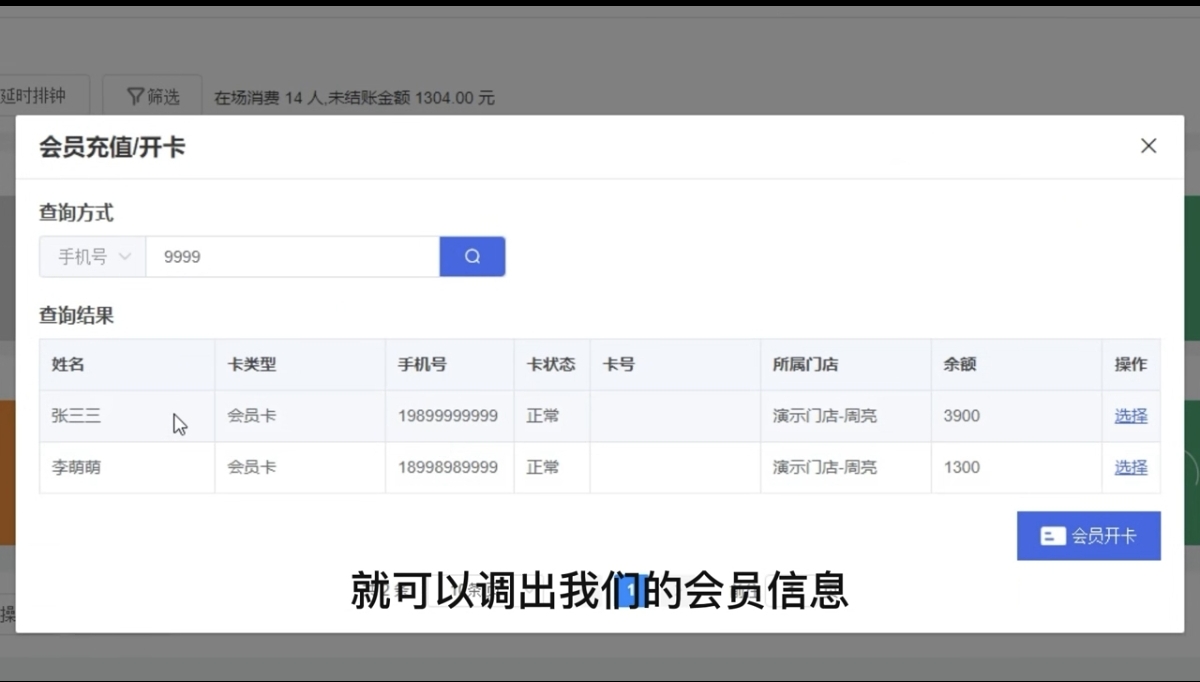Click the 延时排钟 button in background
The image size is (1200, 682).
point(45,97)
